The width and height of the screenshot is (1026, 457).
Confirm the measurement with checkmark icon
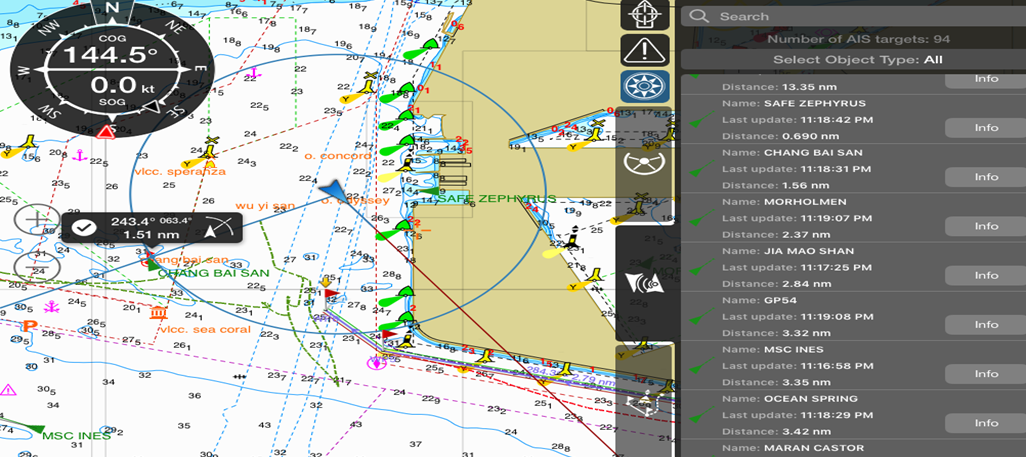coord(84,228)
